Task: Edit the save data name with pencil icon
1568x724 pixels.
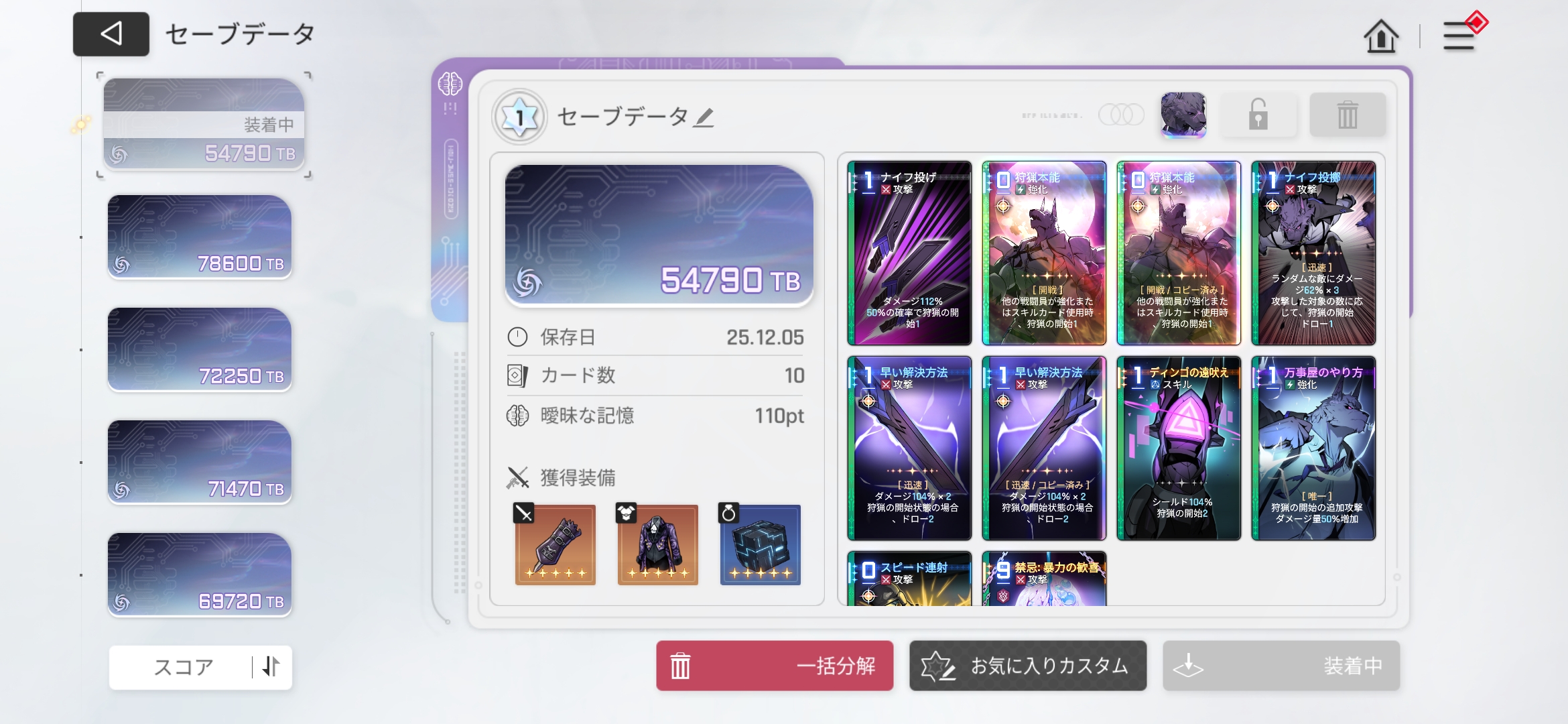Action: coord(704,118)
